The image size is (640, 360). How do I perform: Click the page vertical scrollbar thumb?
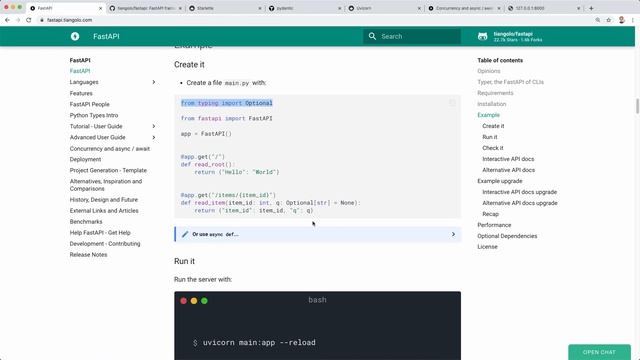tap(637, 107)
